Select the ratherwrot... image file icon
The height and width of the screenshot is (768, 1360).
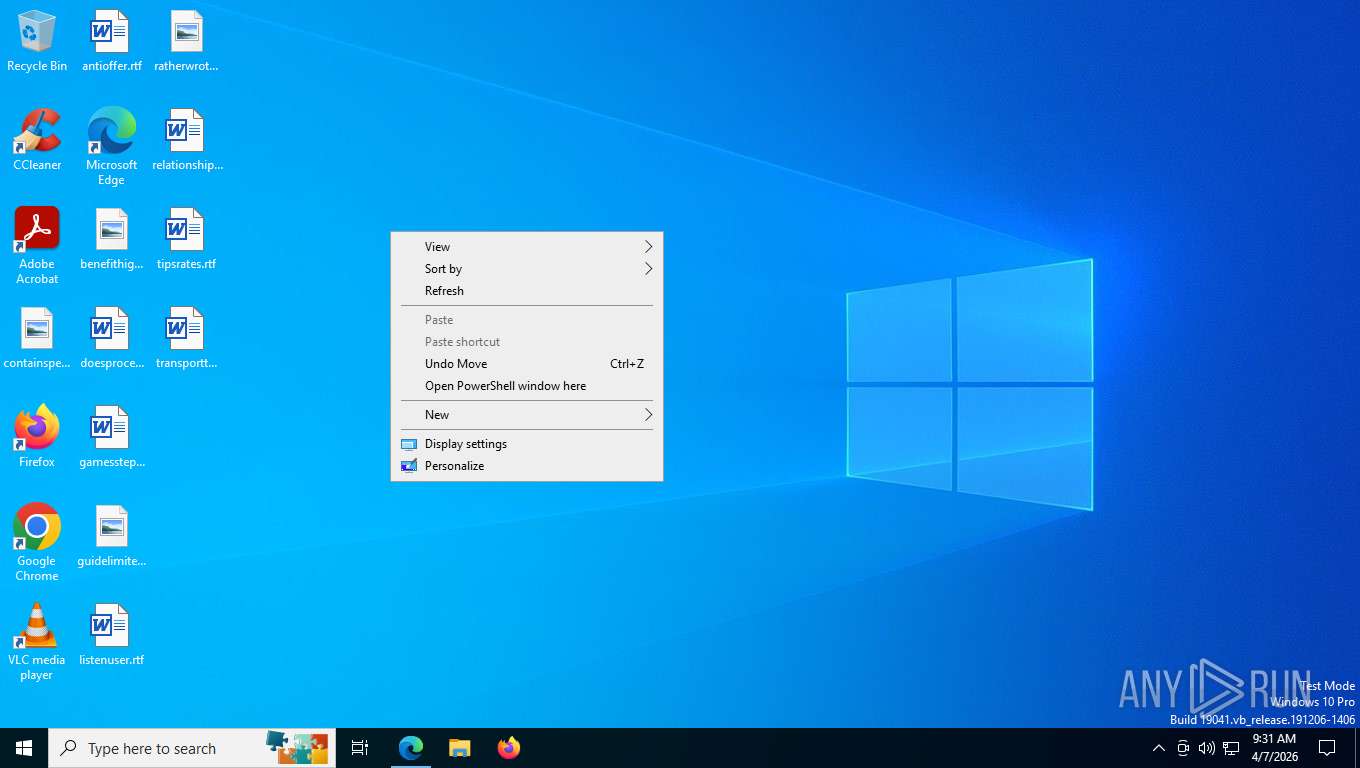[186, 42]
